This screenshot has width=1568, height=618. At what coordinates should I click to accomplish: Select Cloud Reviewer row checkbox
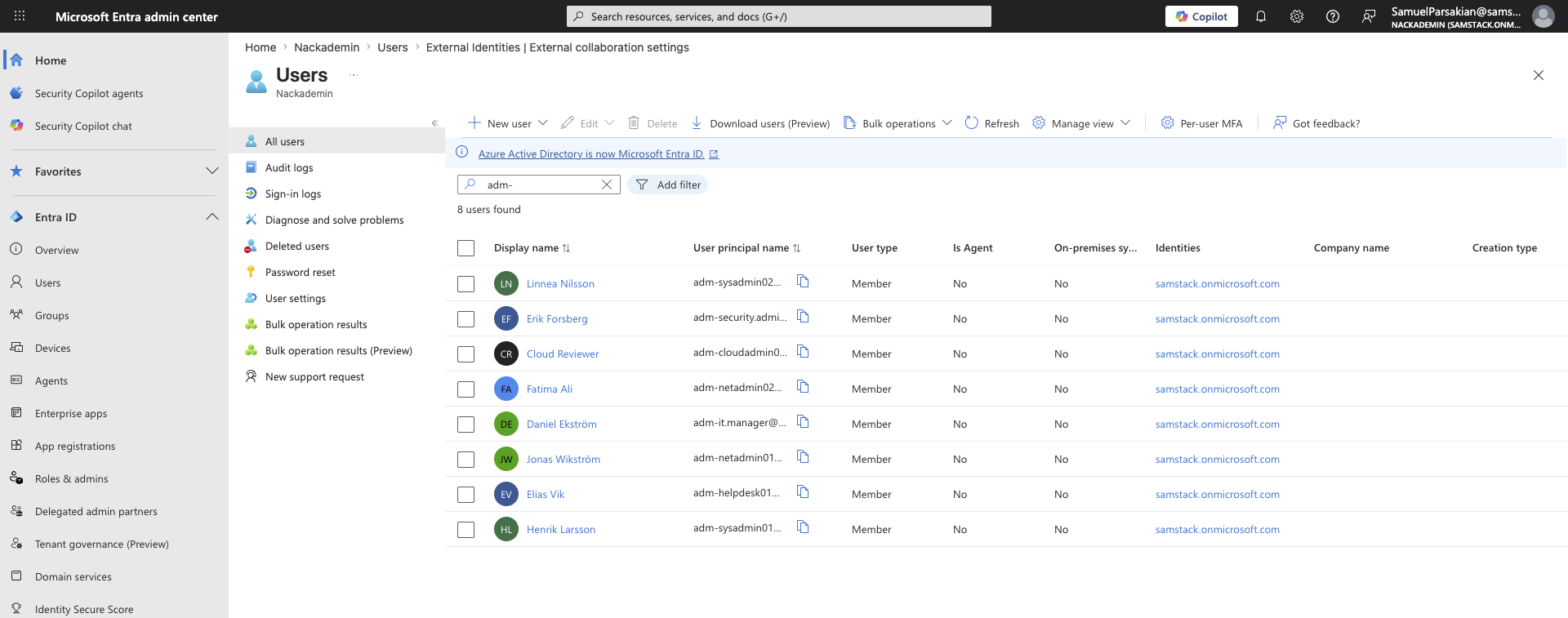tap(466, 354)
